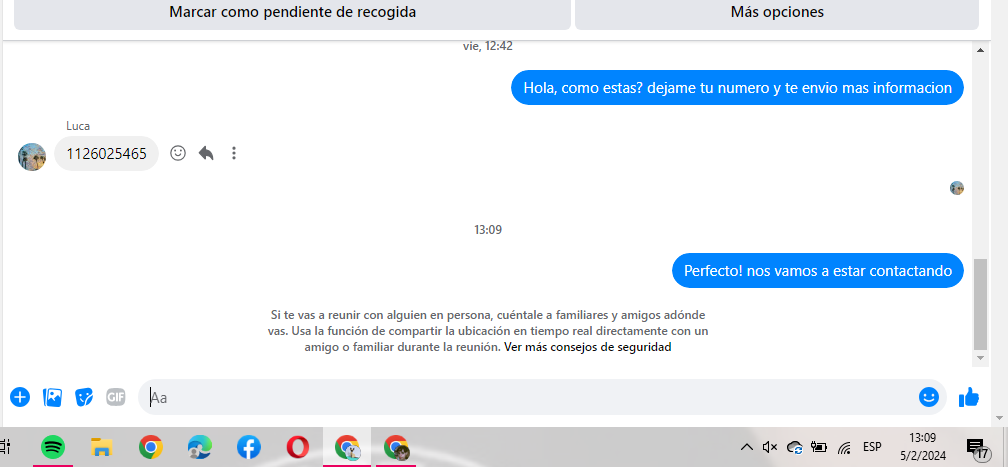Open emoji picker in message field
The image size is (1008, 467).
[x=928, y=397]
